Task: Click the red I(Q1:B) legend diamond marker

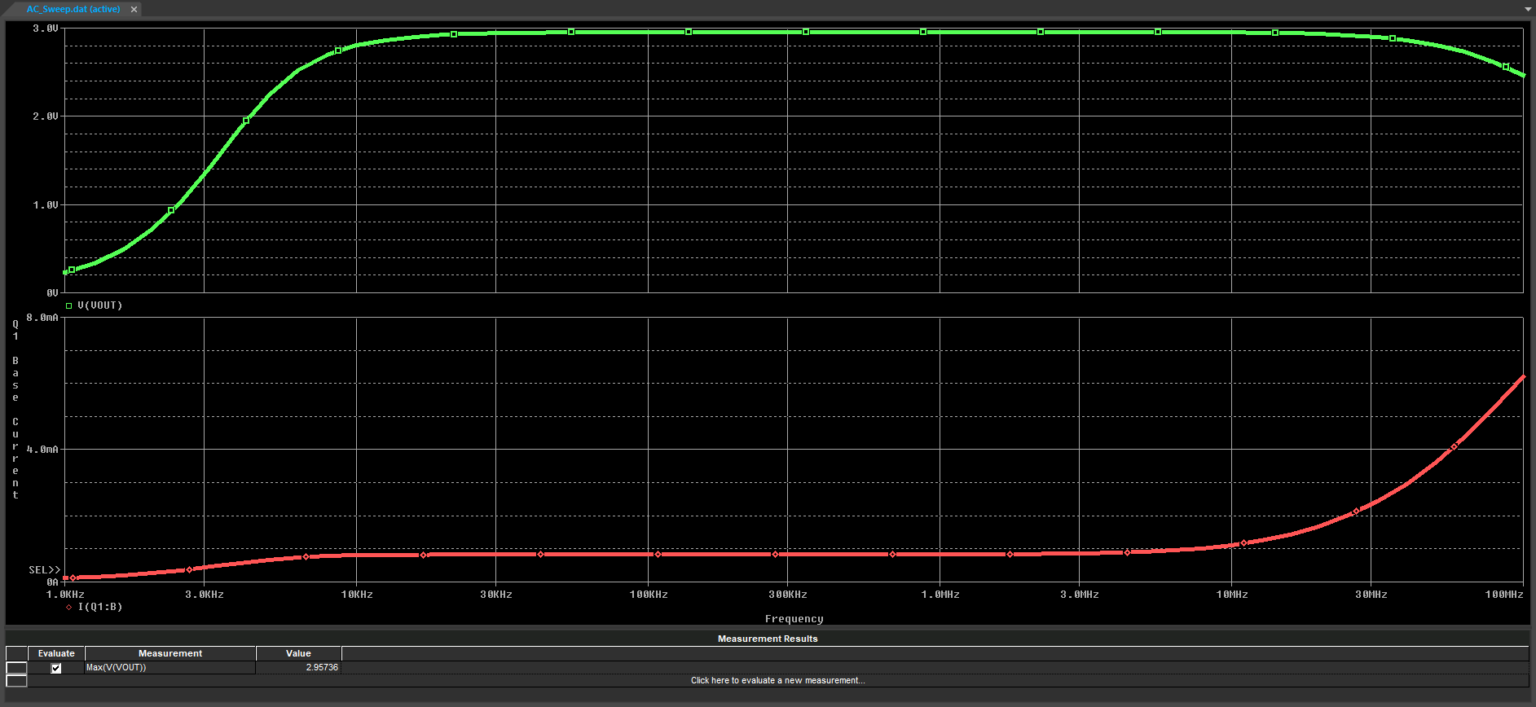Action: tap(69, 606)
